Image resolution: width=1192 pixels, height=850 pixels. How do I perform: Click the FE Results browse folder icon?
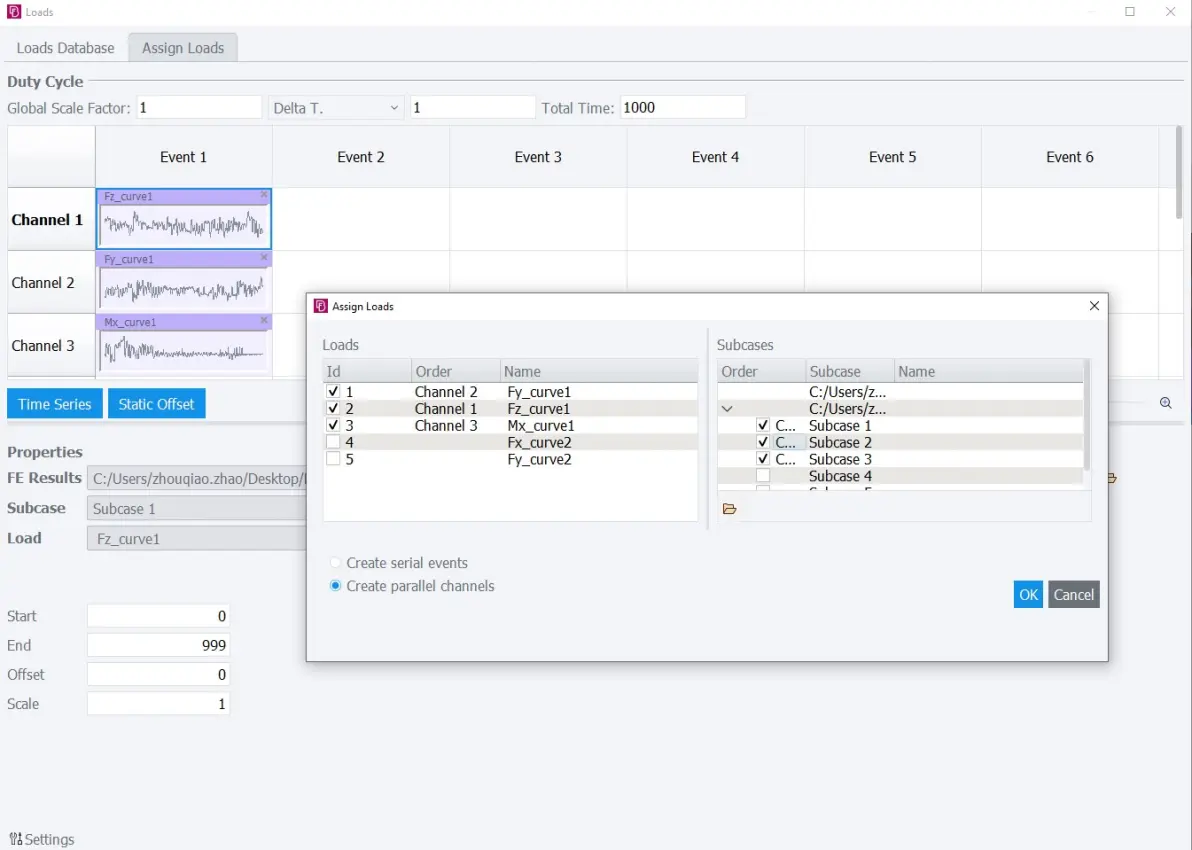(x=1112, y=478)
